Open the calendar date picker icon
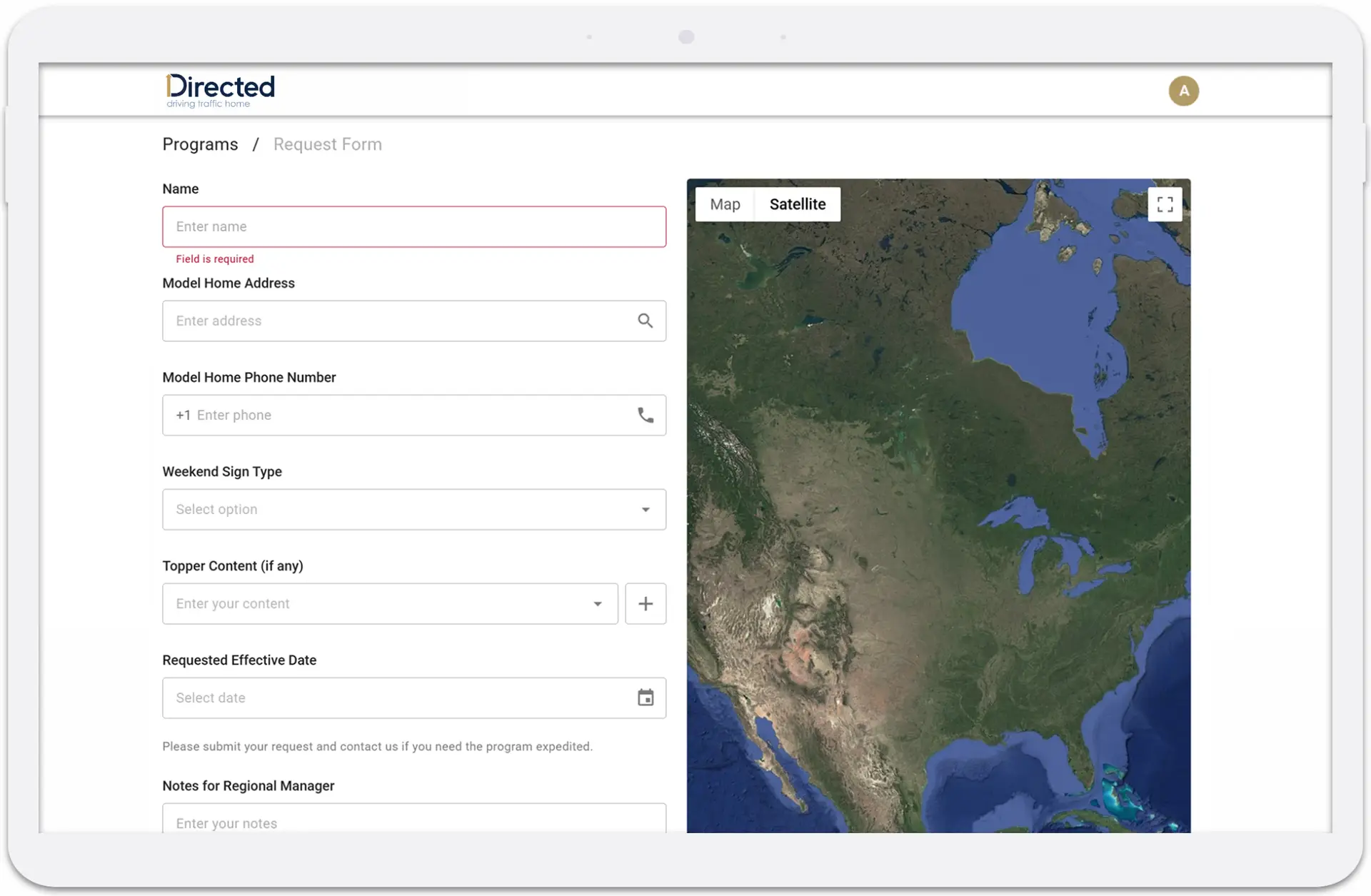Screen dimensions: 1371x896 pos(645,698)
